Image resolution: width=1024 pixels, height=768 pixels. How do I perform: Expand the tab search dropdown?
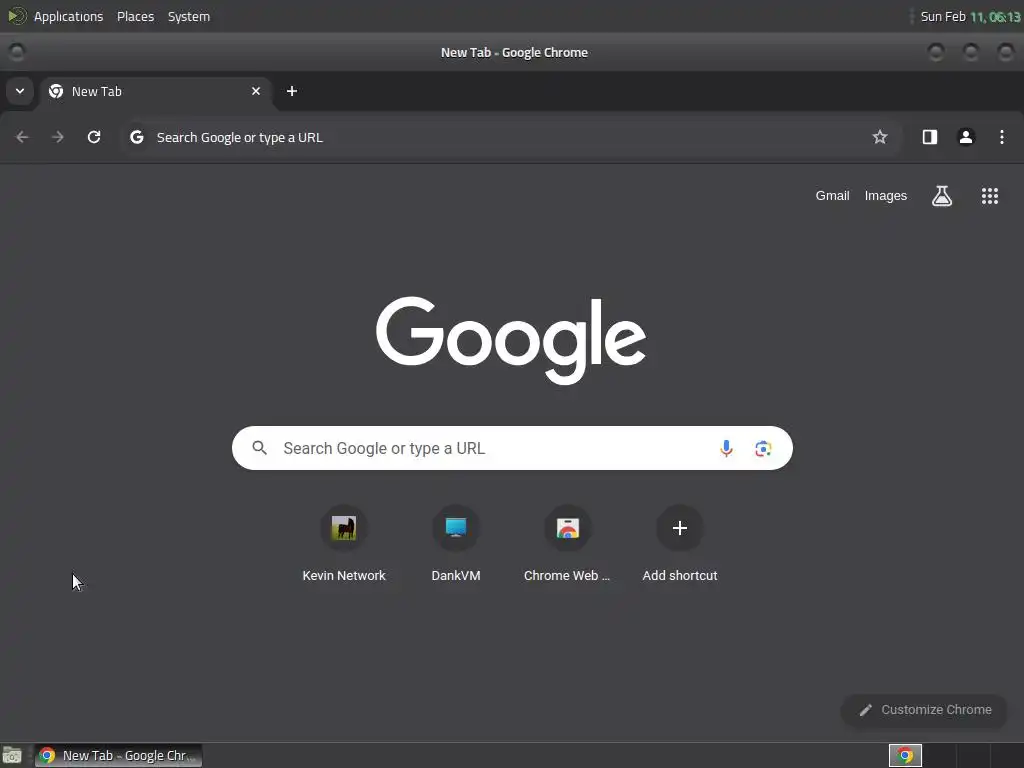pos(20,91)
